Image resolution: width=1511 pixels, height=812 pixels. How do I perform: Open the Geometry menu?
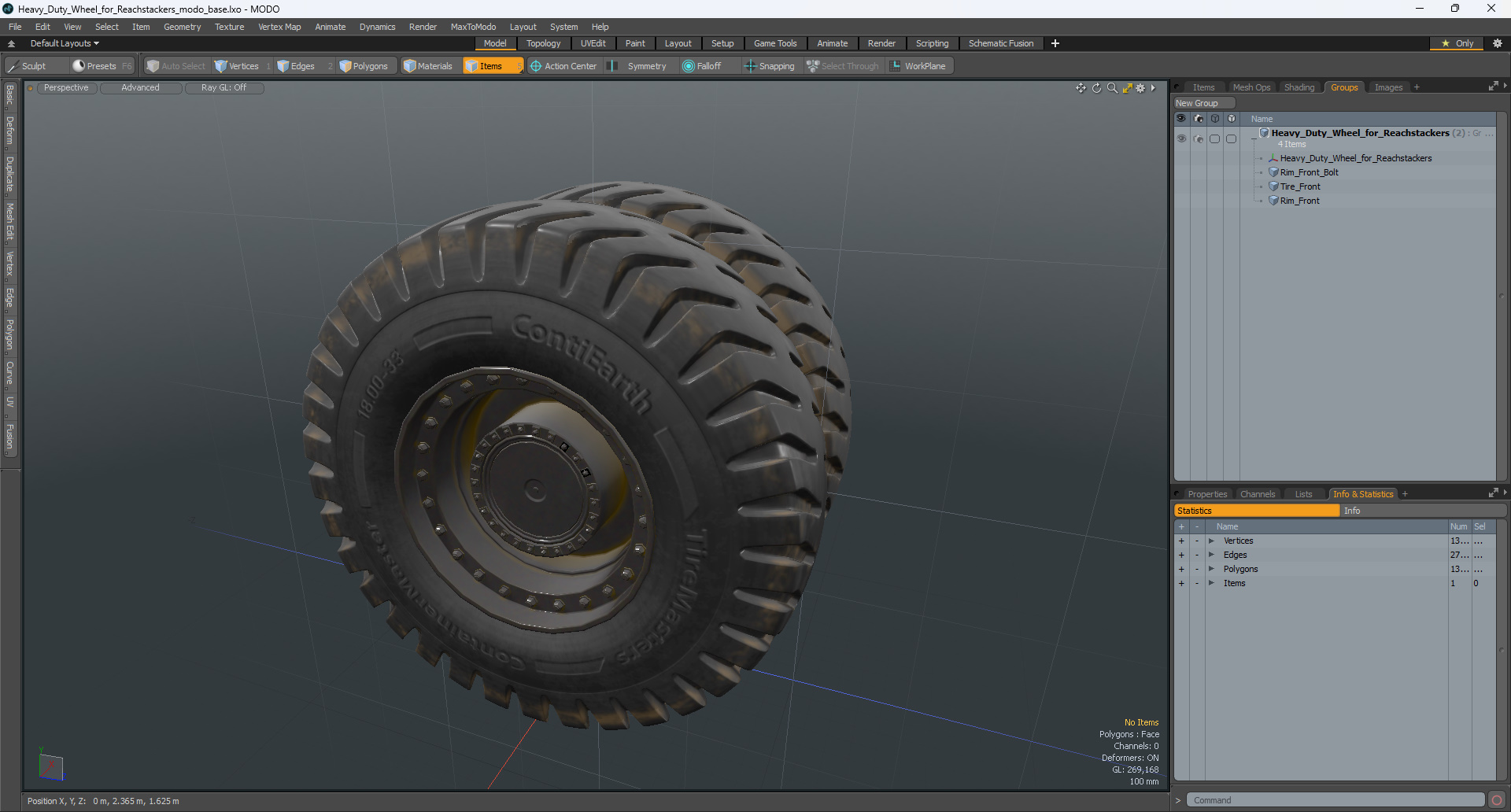pos(182,27)
